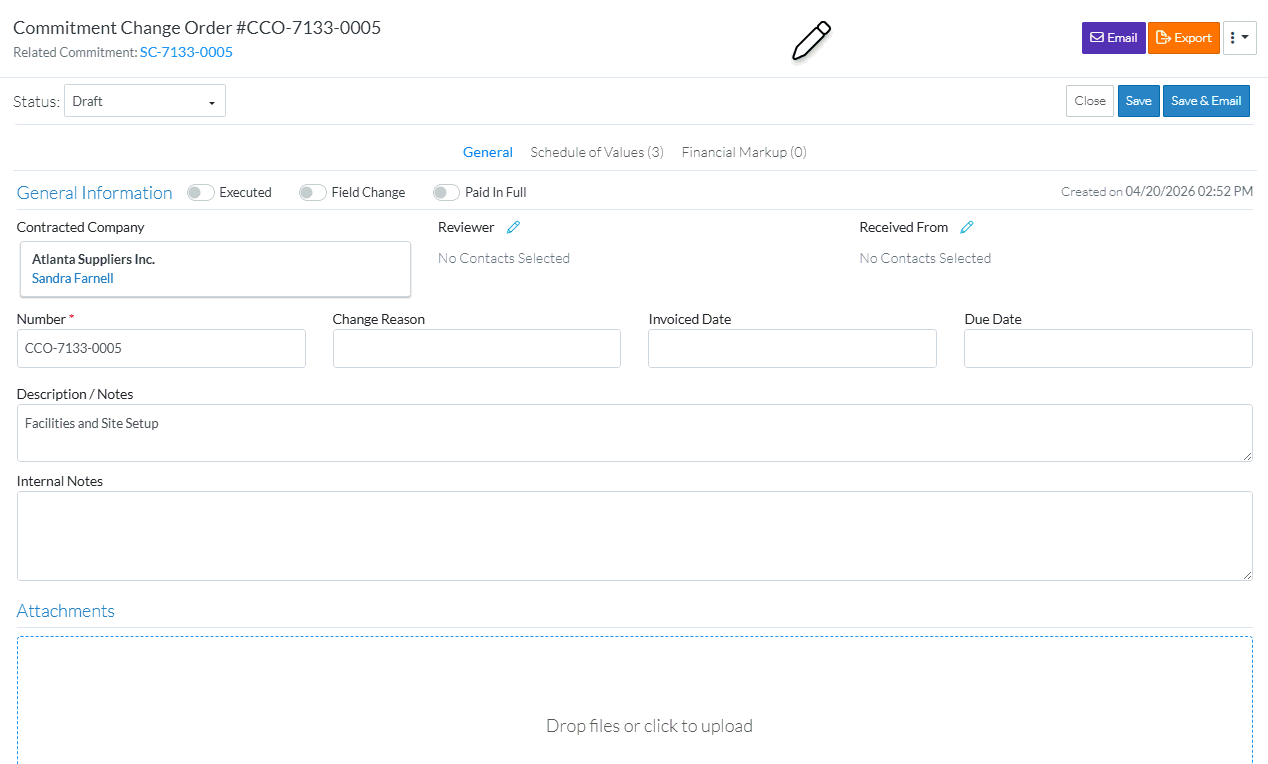Click the Close button
The width and height of the screenshot is (1268, 764).
tap(1090, 101)
